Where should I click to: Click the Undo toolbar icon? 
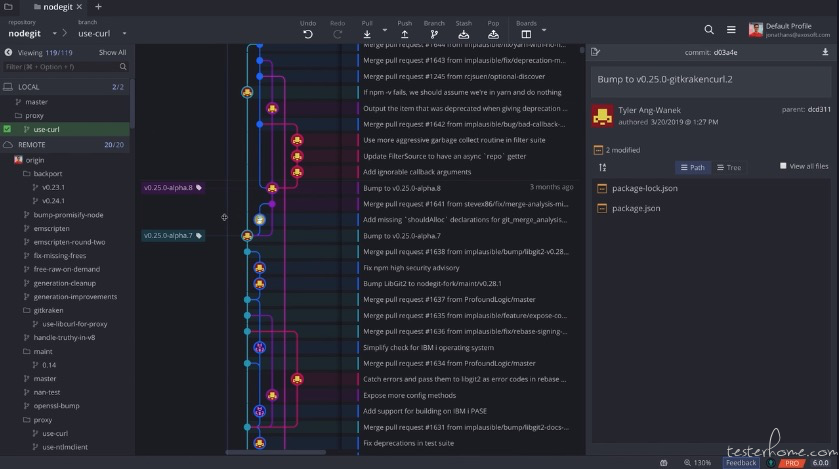click(308, 34)
